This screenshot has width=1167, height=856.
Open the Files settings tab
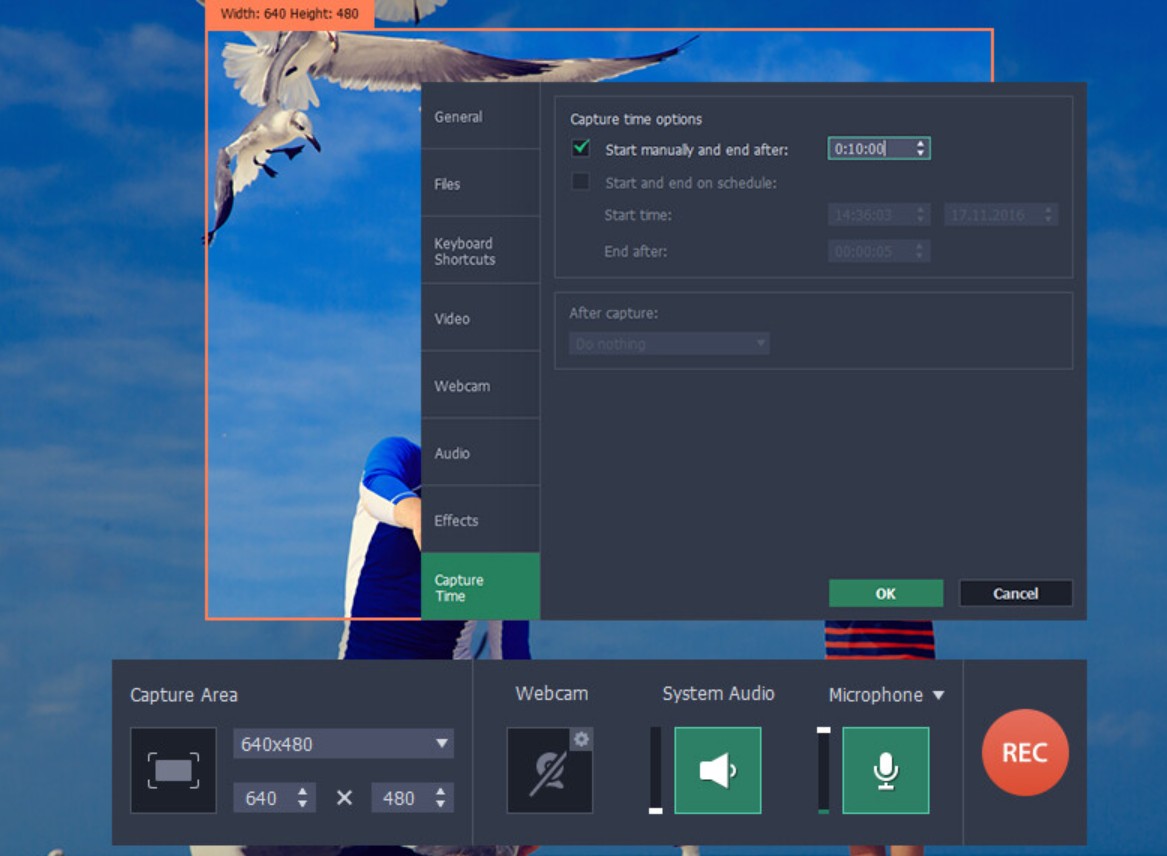pos(480,183)
